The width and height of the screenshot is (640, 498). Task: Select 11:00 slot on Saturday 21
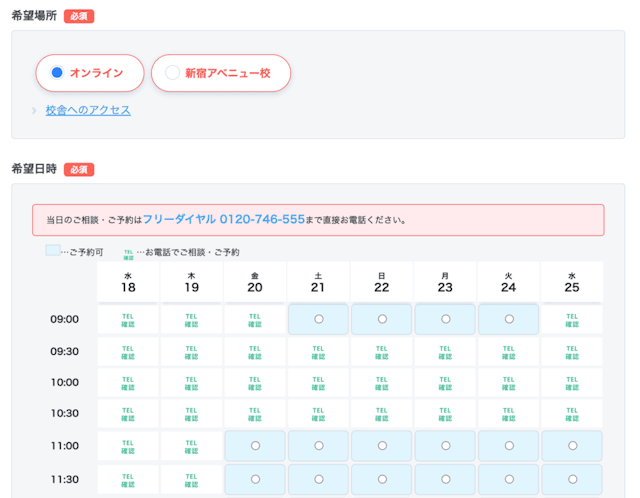[x=318, y=446]
